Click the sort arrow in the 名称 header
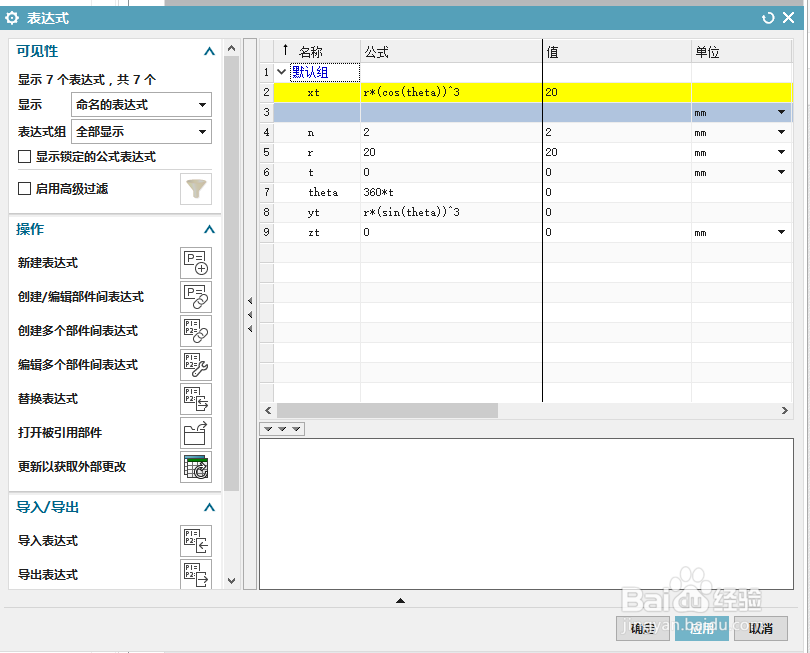The image size is (810, 653). pos(285,50)
